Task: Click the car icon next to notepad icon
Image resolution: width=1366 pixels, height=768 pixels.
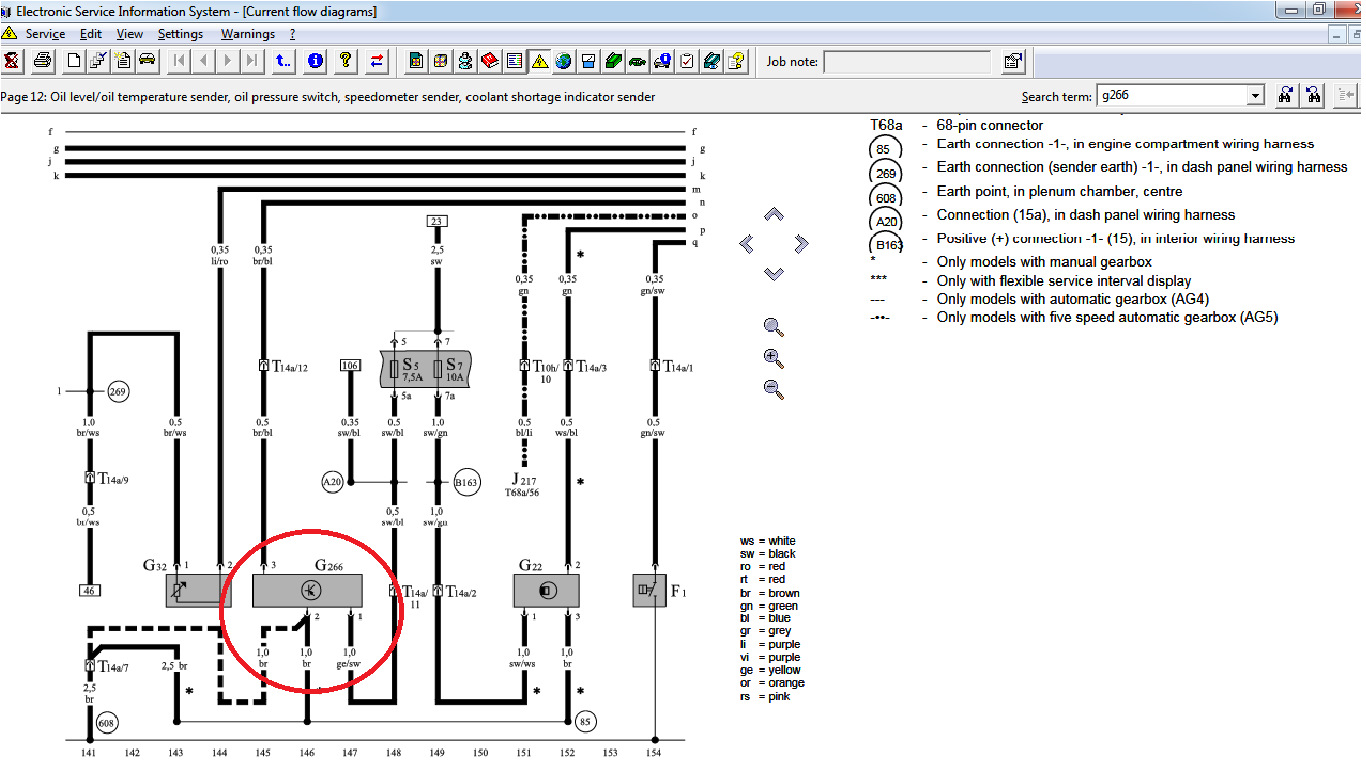Action: tap(147, 61)
